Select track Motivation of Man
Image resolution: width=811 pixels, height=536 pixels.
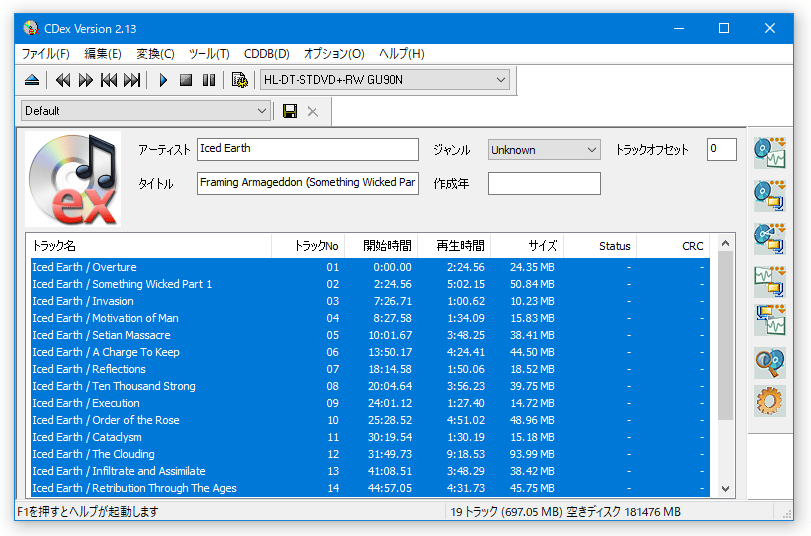pos(370,318)
